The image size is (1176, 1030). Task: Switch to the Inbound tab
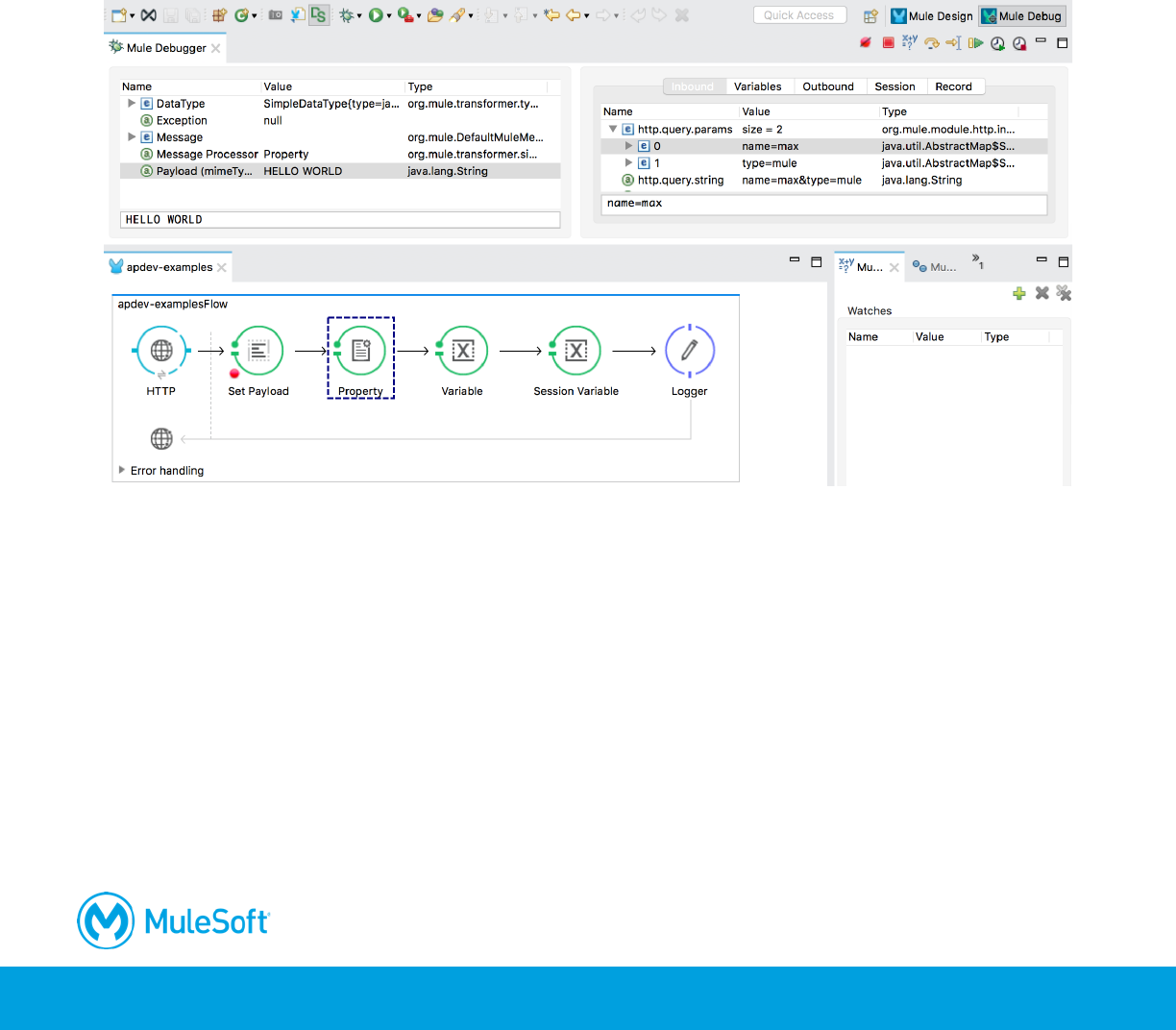click(694, 86)
